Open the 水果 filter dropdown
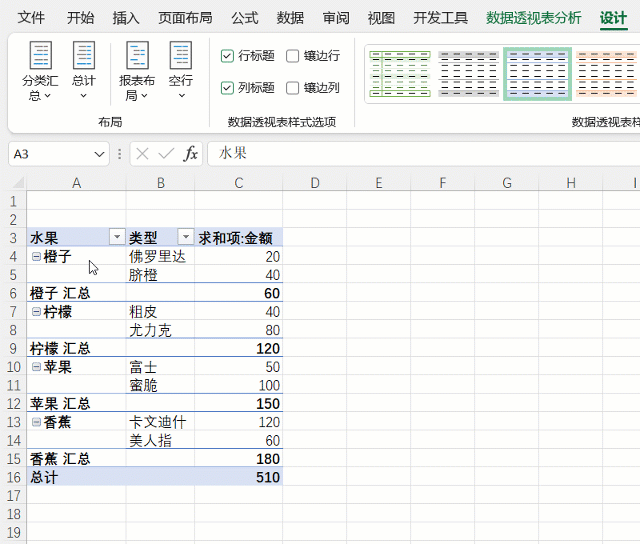640x544 pixels. (117, 237)
